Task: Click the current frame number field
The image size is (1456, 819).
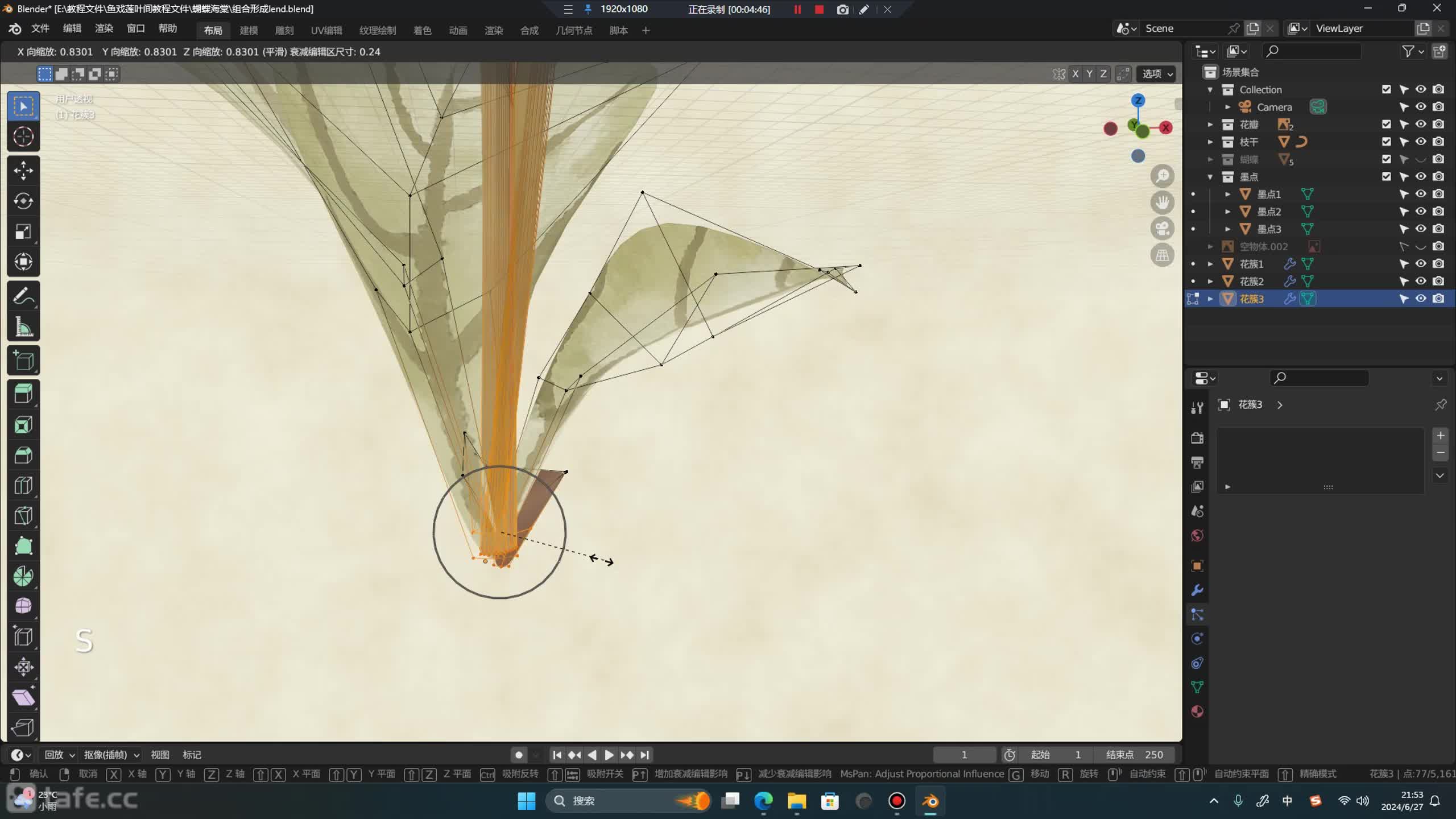Action: [965, 755]
